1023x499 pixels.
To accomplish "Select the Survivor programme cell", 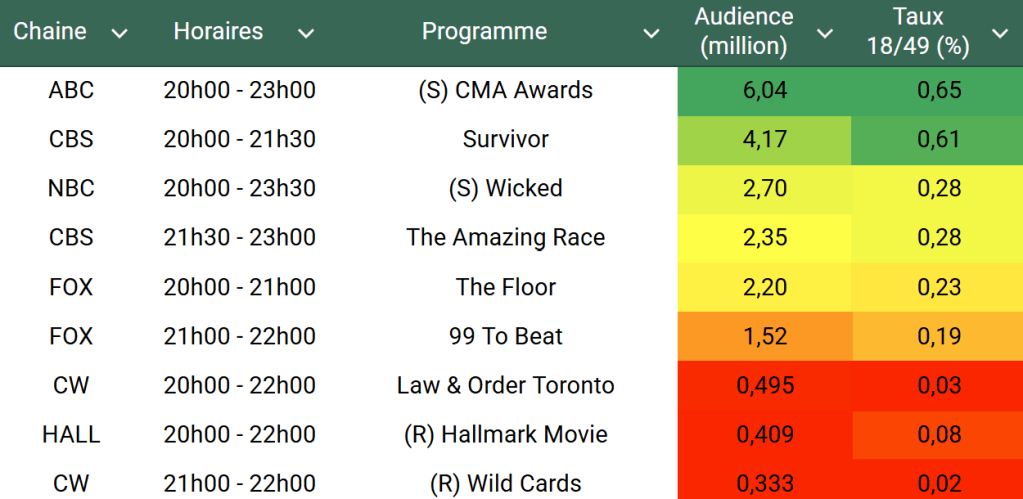I will point(505,139).
